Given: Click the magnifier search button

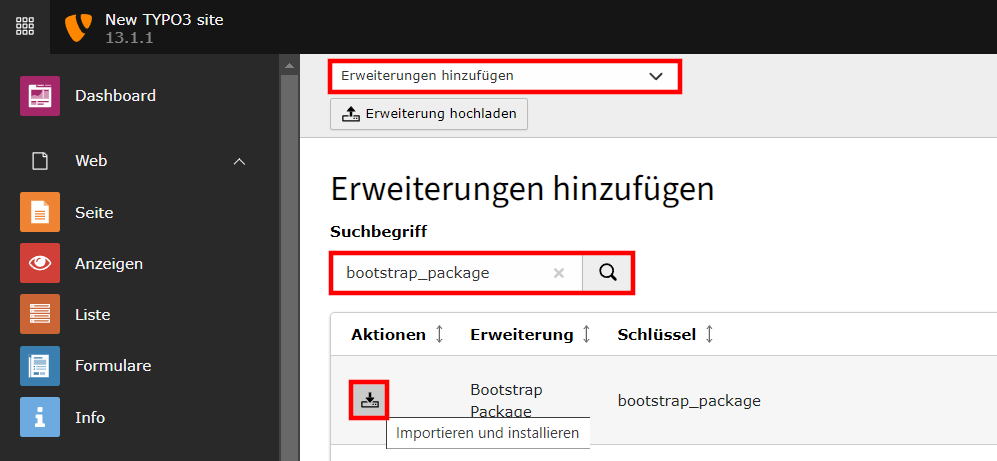Looking at the screenshot, I should tap(607, 273).
